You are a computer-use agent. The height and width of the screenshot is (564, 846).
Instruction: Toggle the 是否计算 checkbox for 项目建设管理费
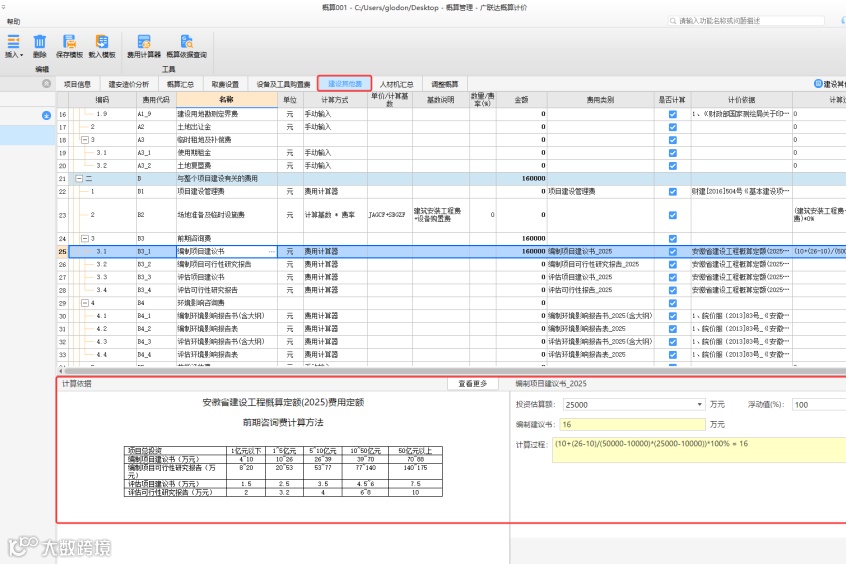pos(672,192)
